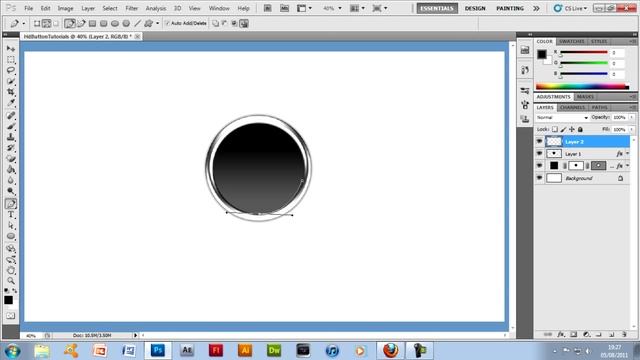Switch to Design workspace

(475, 8)
